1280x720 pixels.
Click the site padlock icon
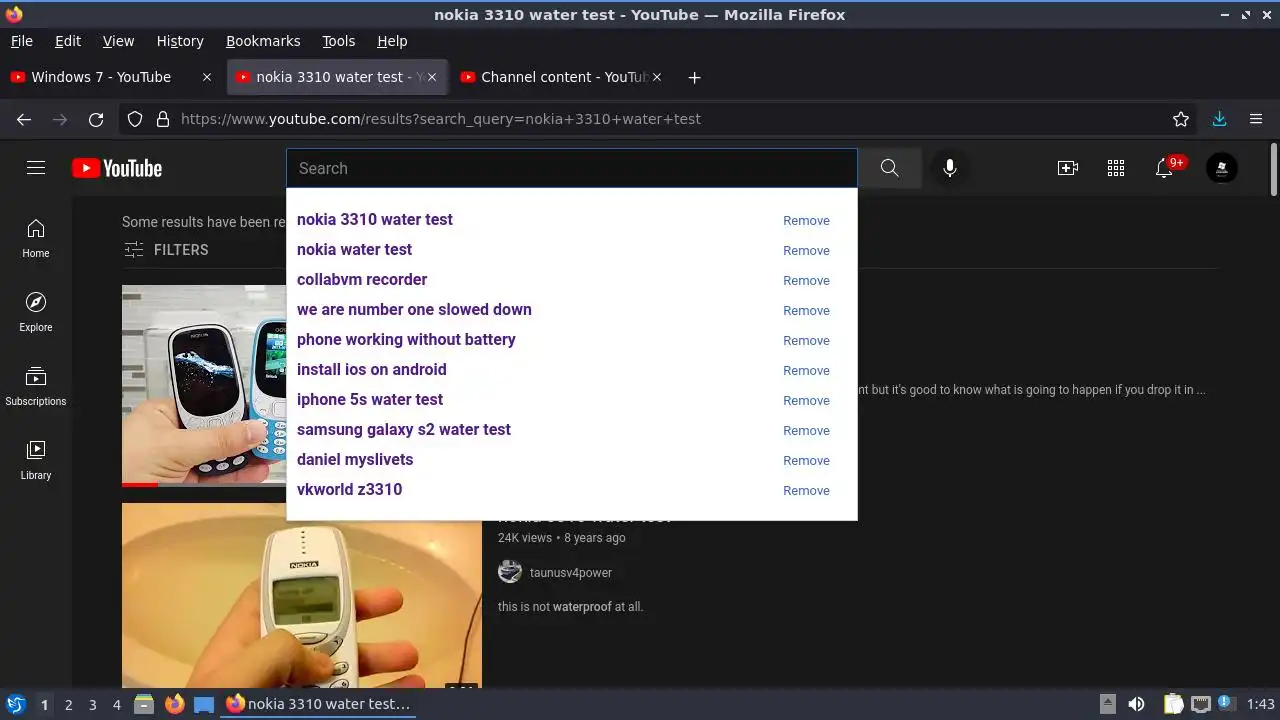(x=163, y=119)
